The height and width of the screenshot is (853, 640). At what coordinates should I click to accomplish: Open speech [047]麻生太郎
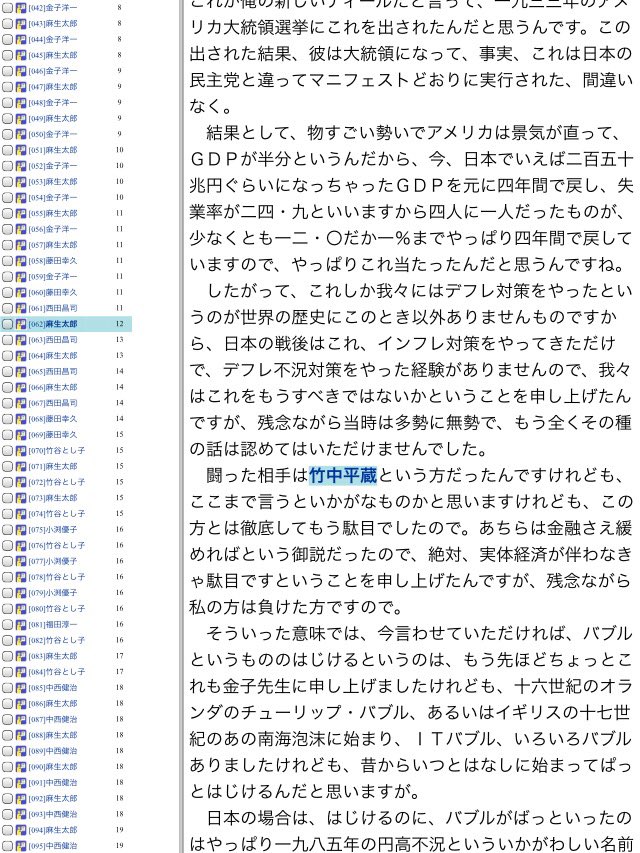pyautogui.click(x=53, y=87)
